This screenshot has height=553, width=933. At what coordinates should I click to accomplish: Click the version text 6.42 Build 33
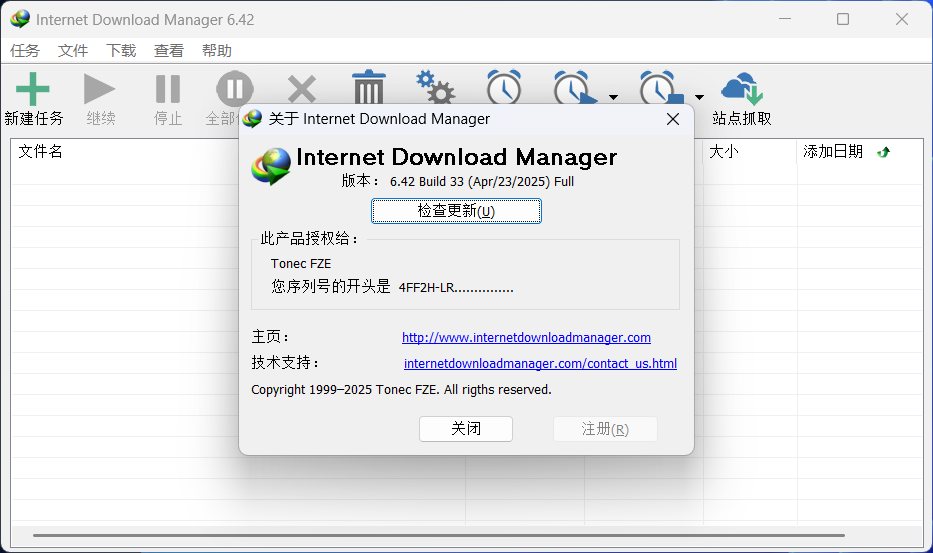point(427,182)
